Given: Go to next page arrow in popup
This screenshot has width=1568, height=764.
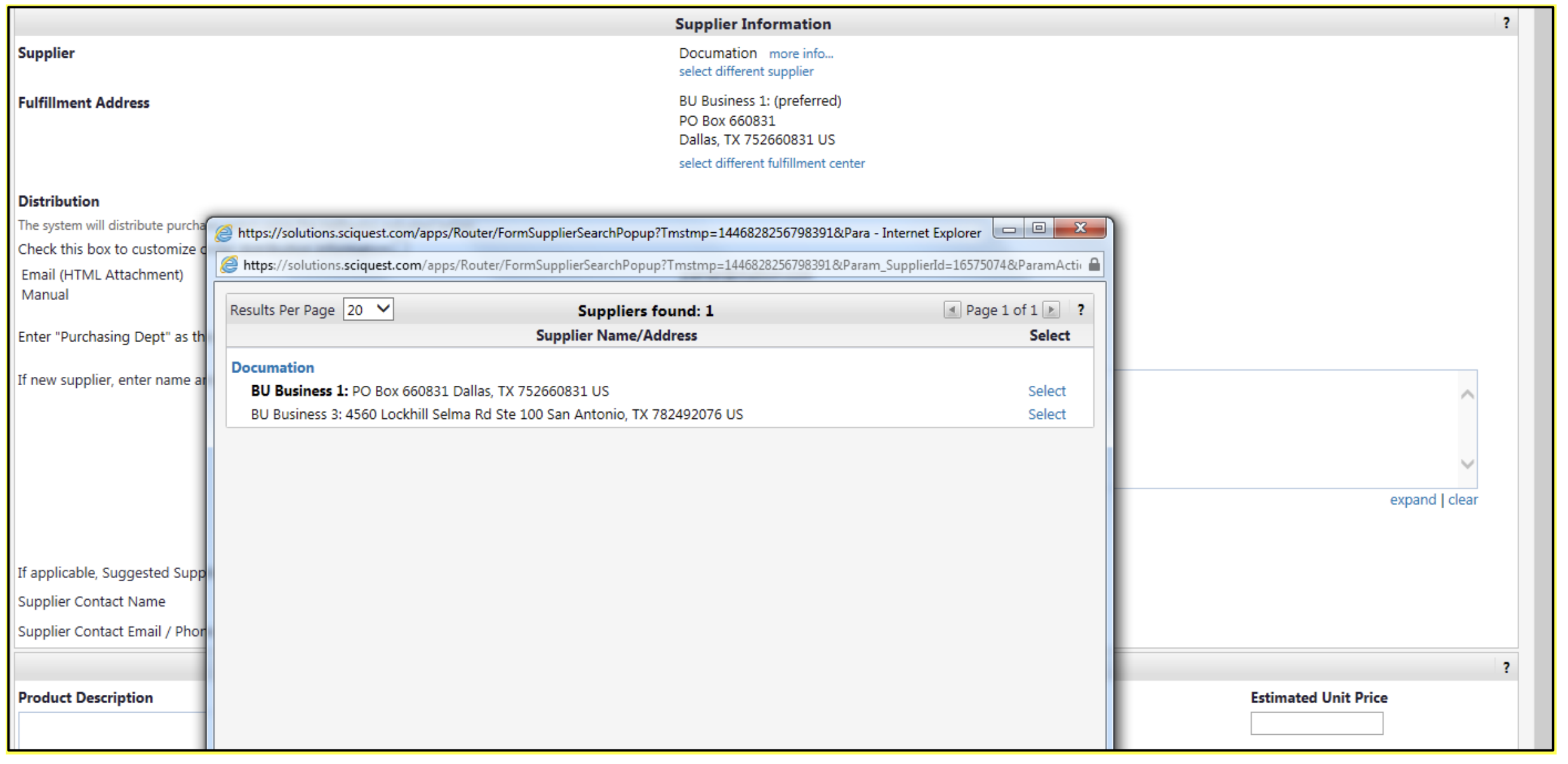Looking at the screenshot, I should pyautogui.click(x=1051, y=310).
